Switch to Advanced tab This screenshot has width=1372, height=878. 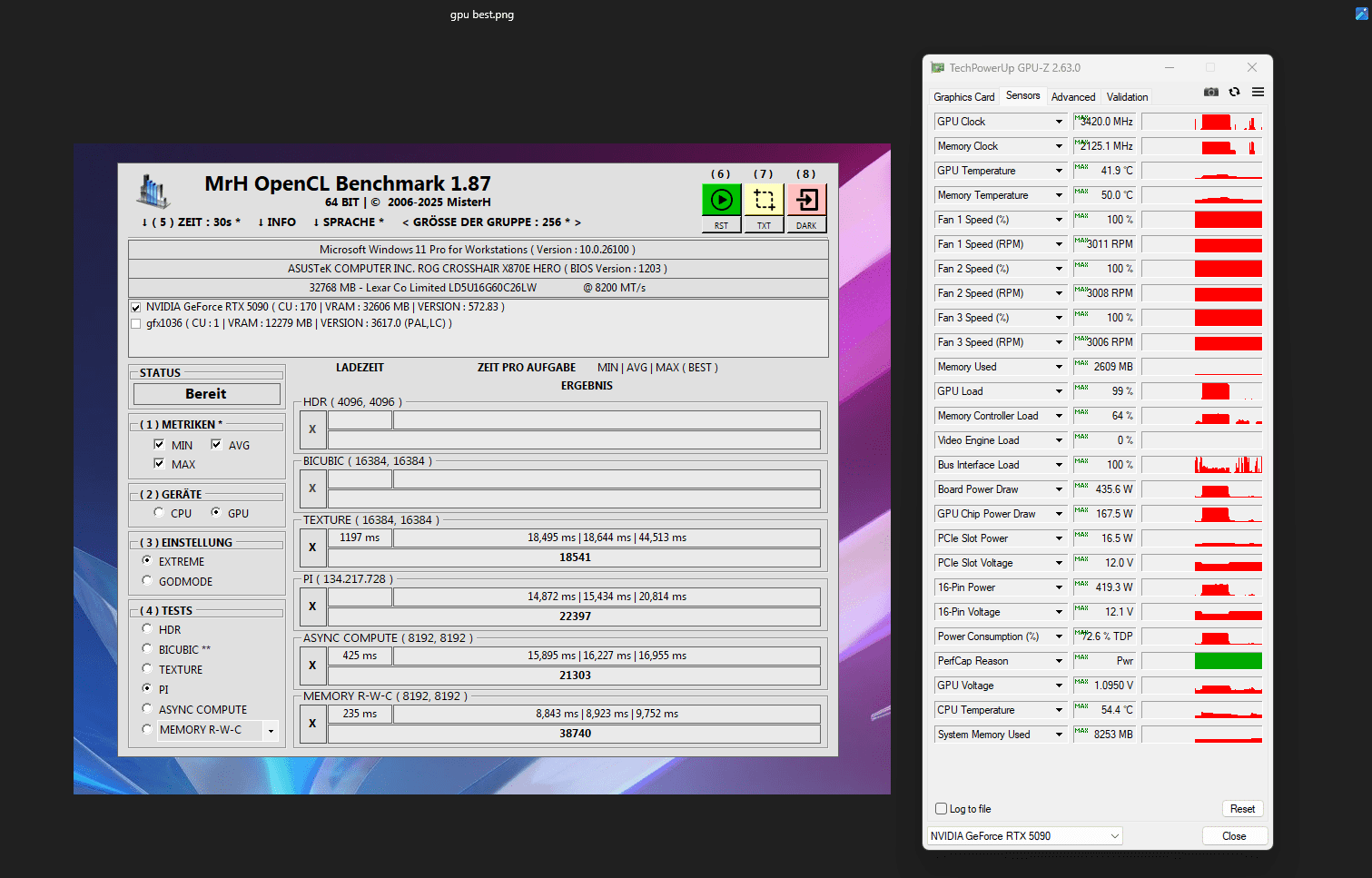point(1073,97)
